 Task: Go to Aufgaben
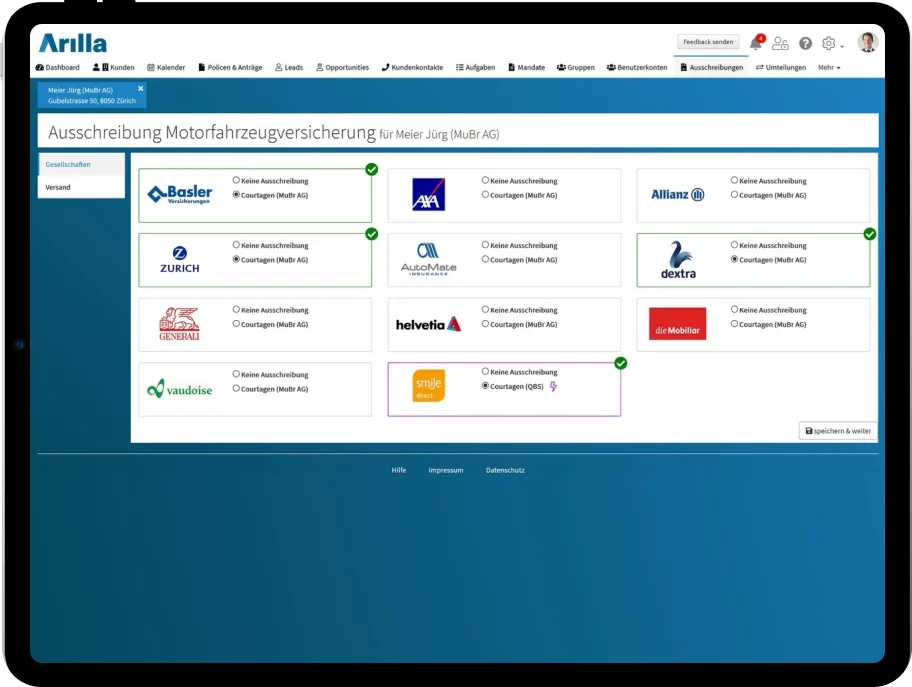pyautogui.click(x=475, y=67)
